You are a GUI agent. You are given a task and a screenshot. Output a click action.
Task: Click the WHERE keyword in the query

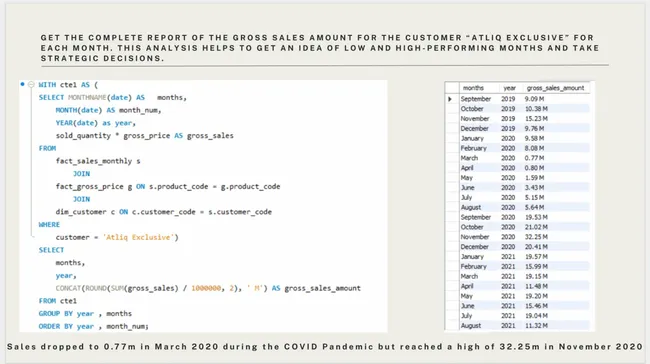tap(49, 225)
